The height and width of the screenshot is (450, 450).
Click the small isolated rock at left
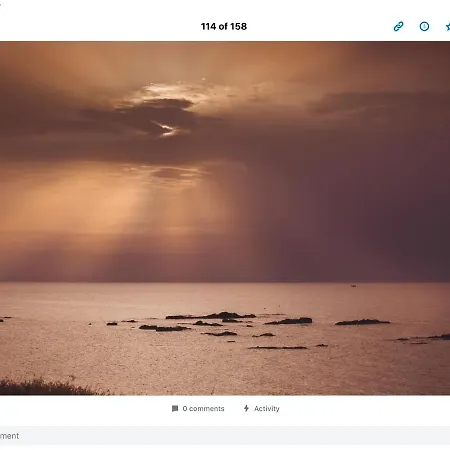112,323
